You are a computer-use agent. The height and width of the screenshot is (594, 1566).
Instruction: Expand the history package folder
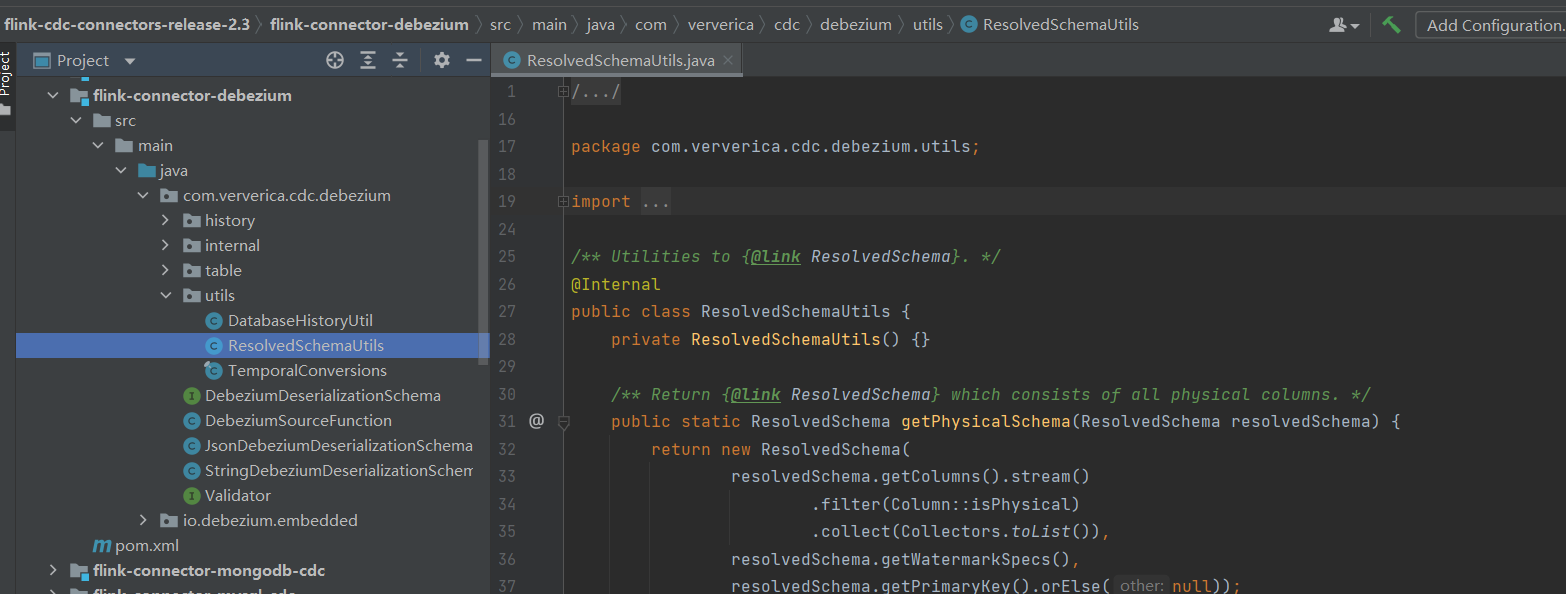coord(165,220)
